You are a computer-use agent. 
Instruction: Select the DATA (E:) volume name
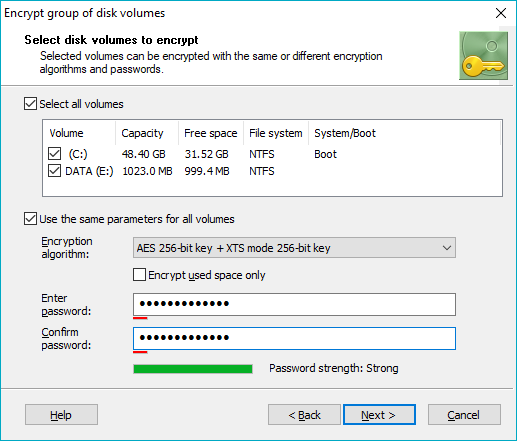pyautogui.click(x=89, y=171)
